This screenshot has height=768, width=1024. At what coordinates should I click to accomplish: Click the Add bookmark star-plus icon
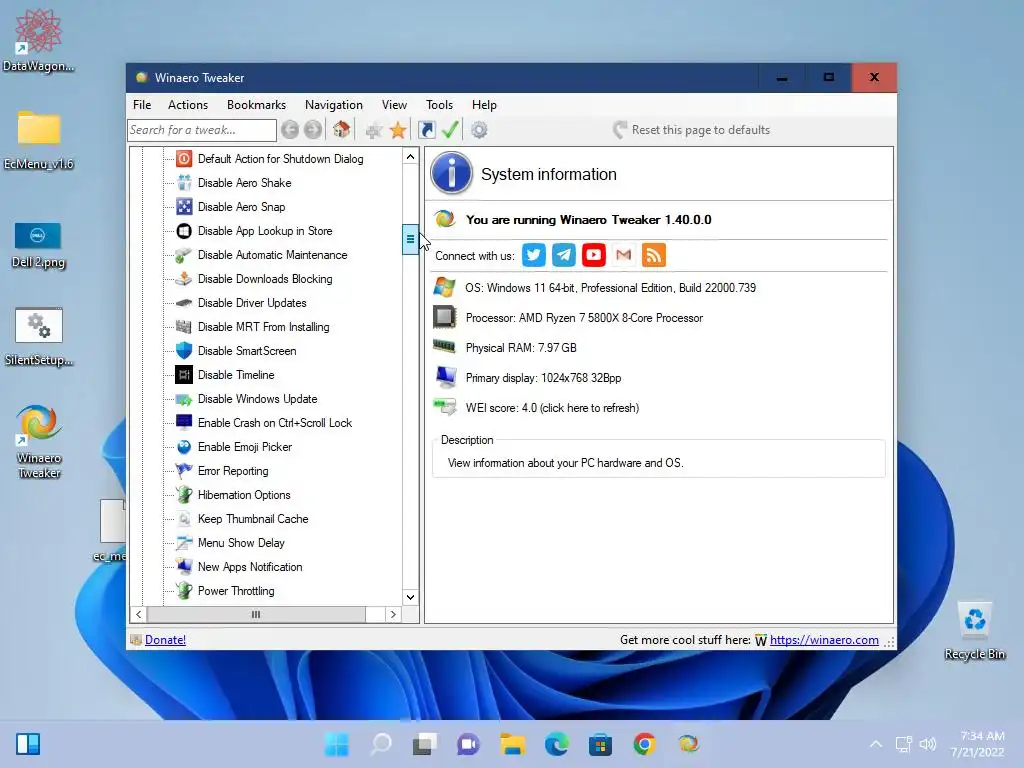(374, 130)
